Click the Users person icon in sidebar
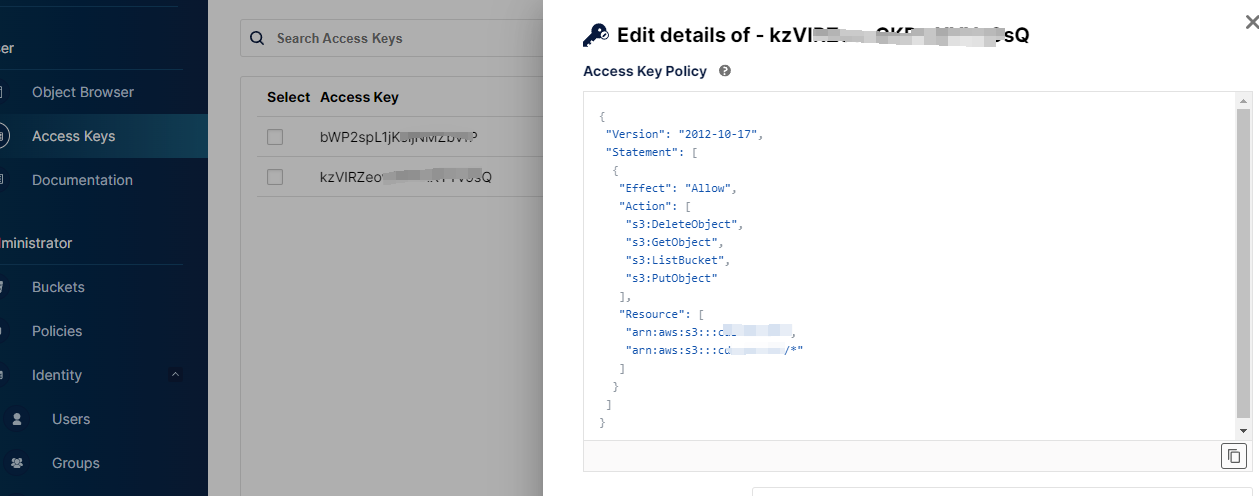The width and height of the screenshot is (1259, 496). coord(17,419)
